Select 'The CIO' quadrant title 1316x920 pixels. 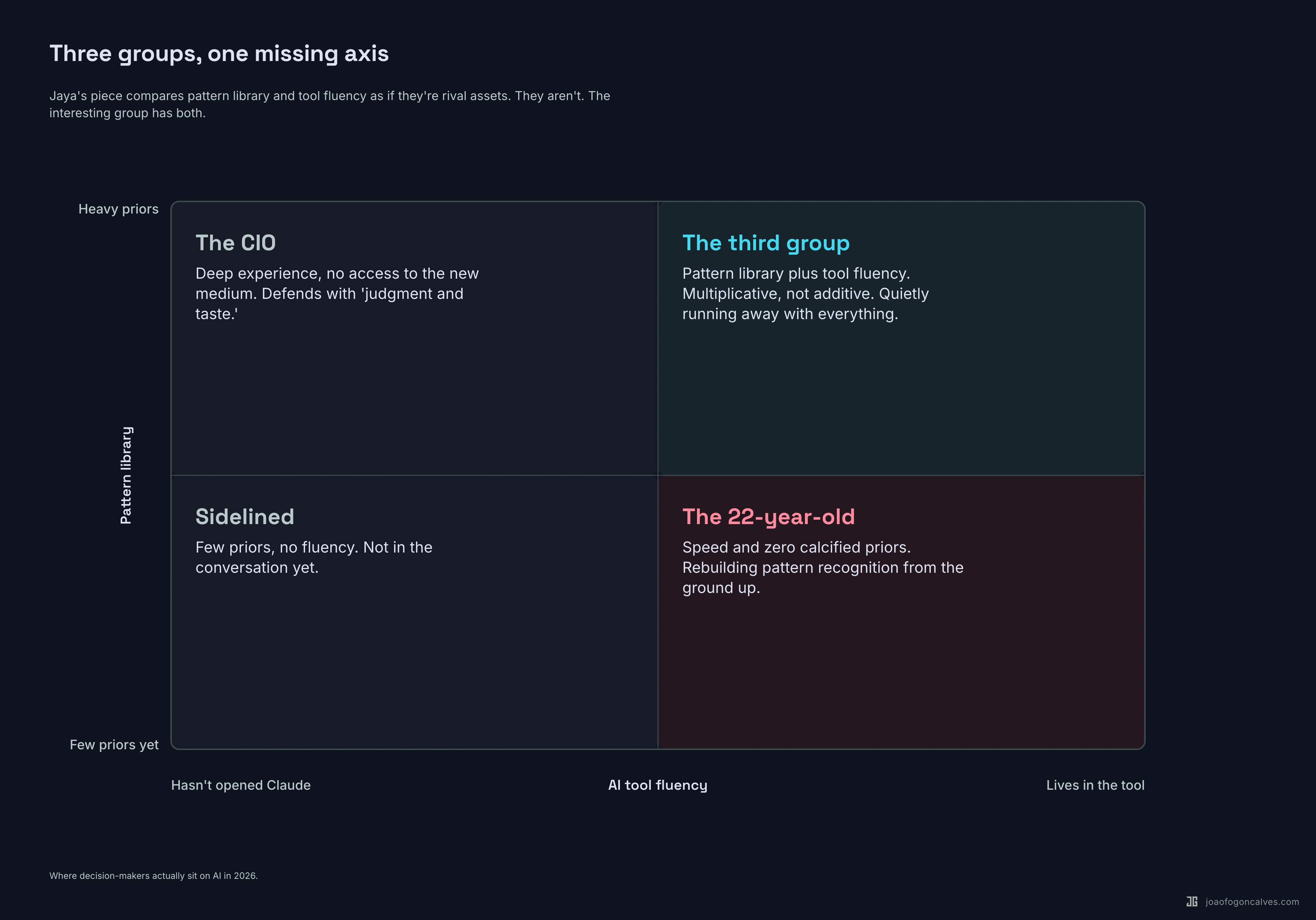[235, 243]
